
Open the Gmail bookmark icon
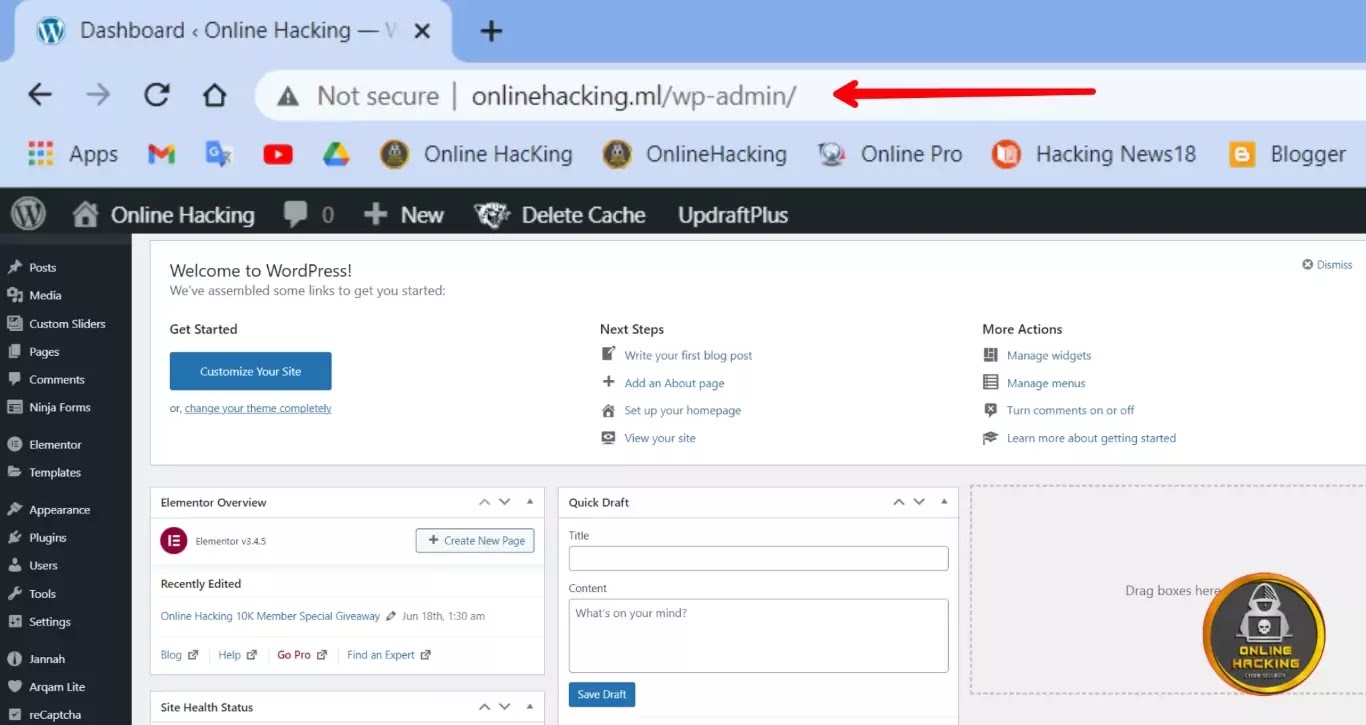pos(161,154)
